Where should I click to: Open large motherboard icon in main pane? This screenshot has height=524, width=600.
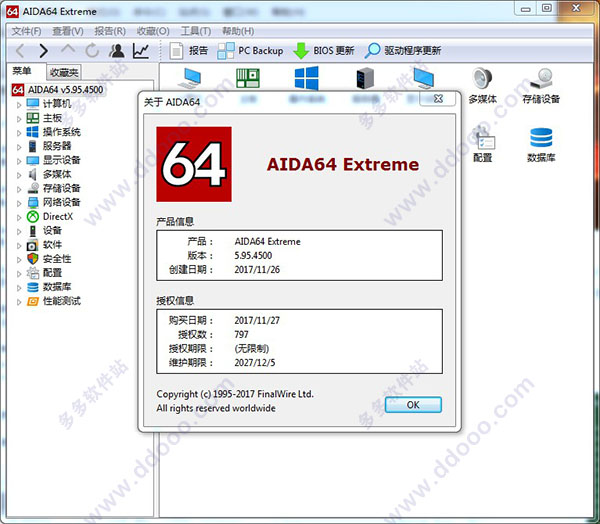248,78
